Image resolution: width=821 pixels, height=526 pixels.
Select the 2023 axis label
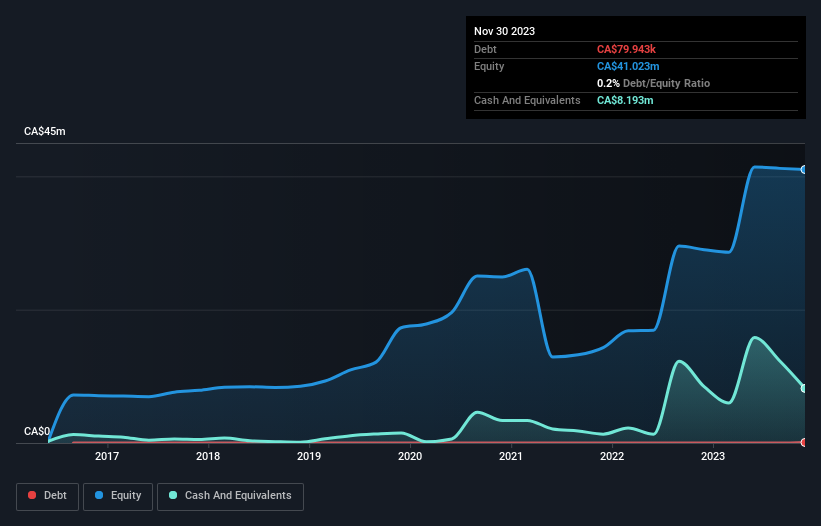tap(713, 456)
